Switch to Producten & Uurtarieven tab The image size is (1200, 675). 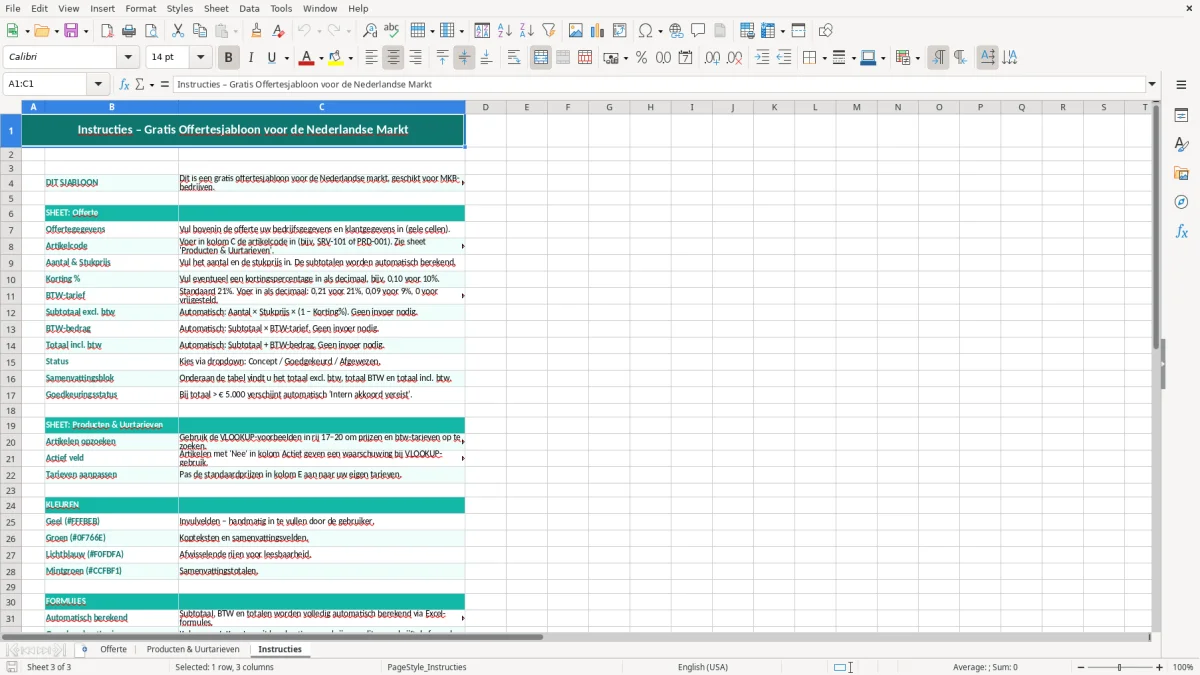pos(193,649)
